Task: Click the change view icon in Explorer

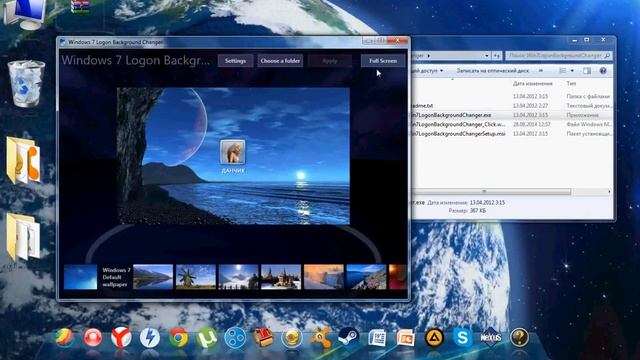Action: click(562, 71)
